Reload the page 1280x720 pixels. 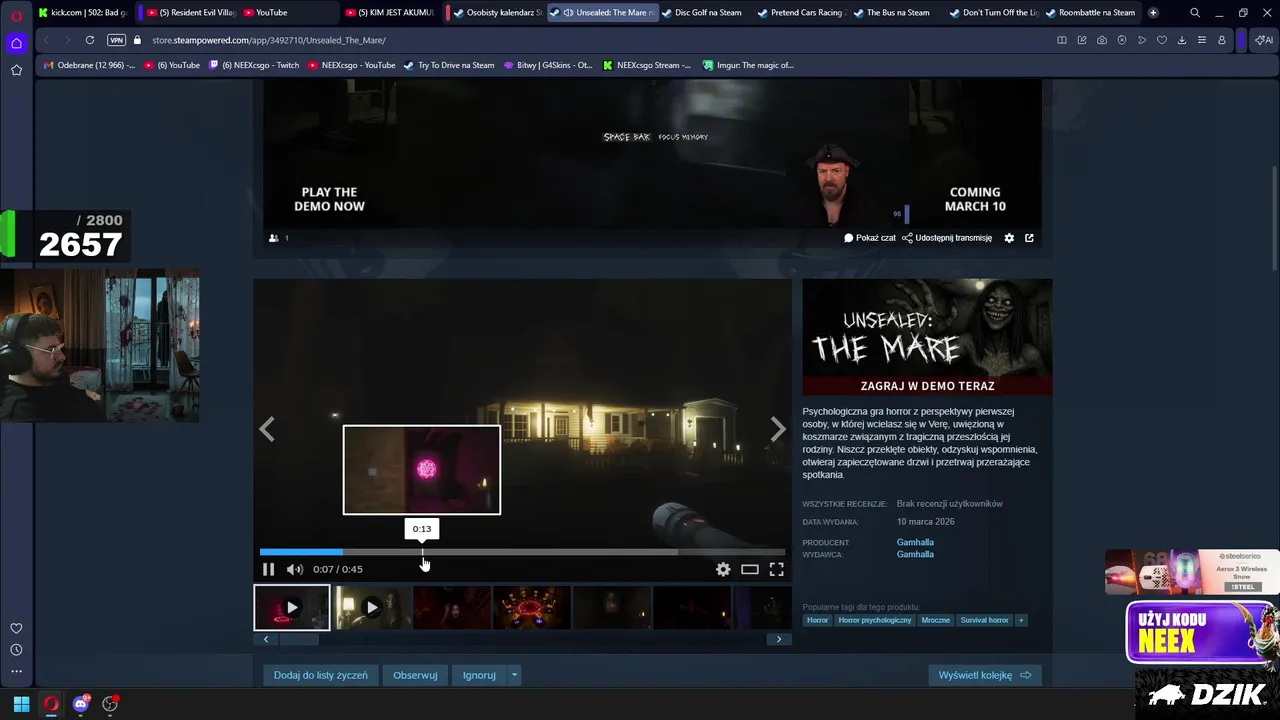(90, 40)
